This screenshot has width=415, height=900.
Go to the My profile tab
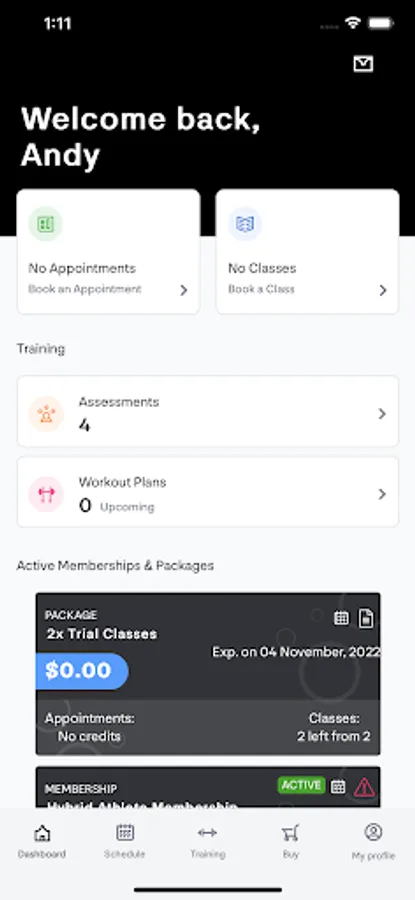coord(374,841)
